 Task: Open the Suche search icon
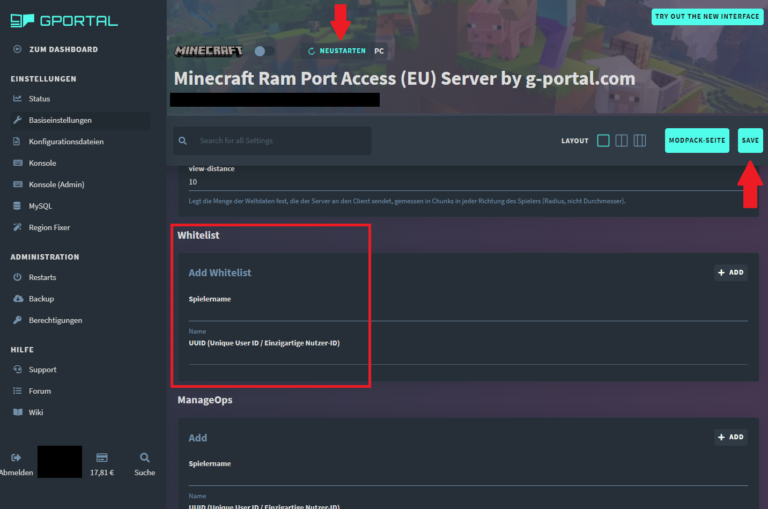click(x=144, y=458)
